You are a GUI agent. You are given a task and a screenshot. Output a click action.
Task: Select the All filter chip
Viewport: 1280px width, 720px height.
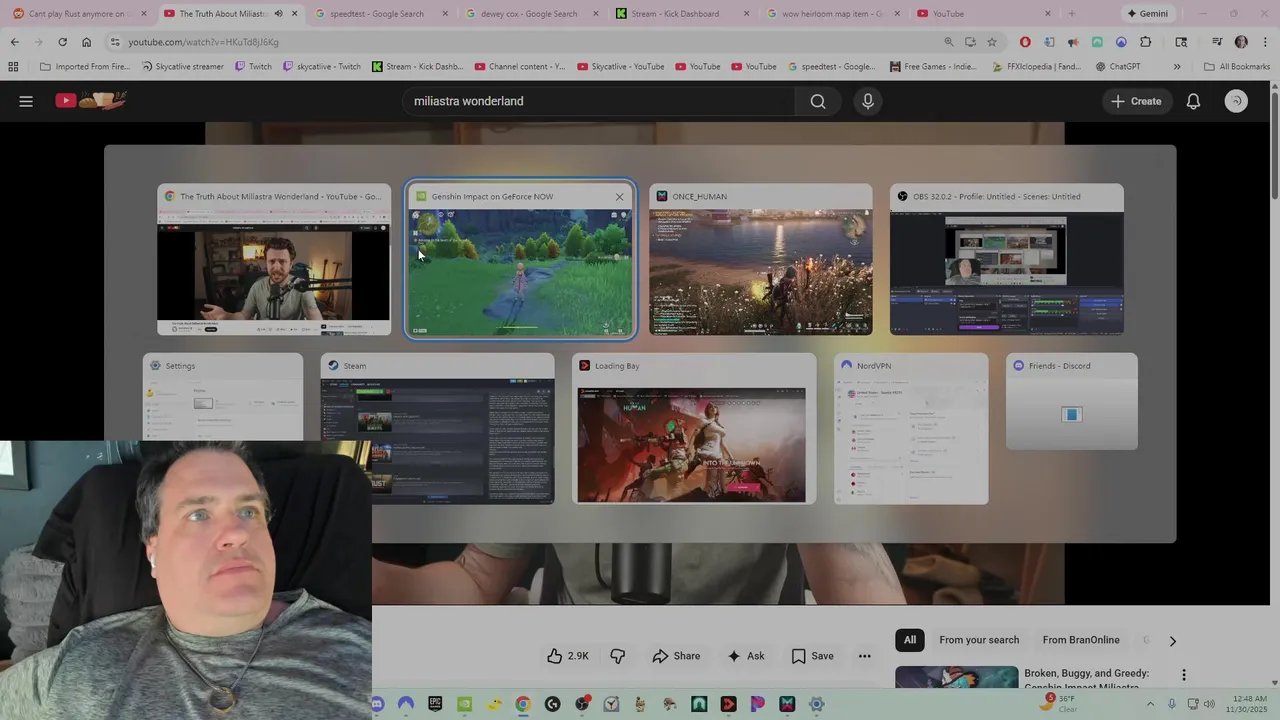pyautogui.click(x=910, y=640)
